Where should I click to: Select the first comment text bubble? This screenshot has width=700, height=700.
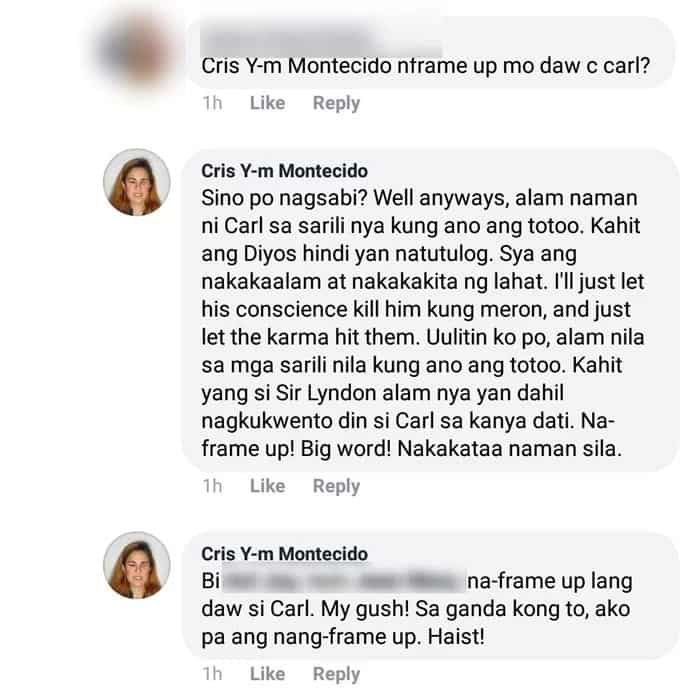click(431, 52)
